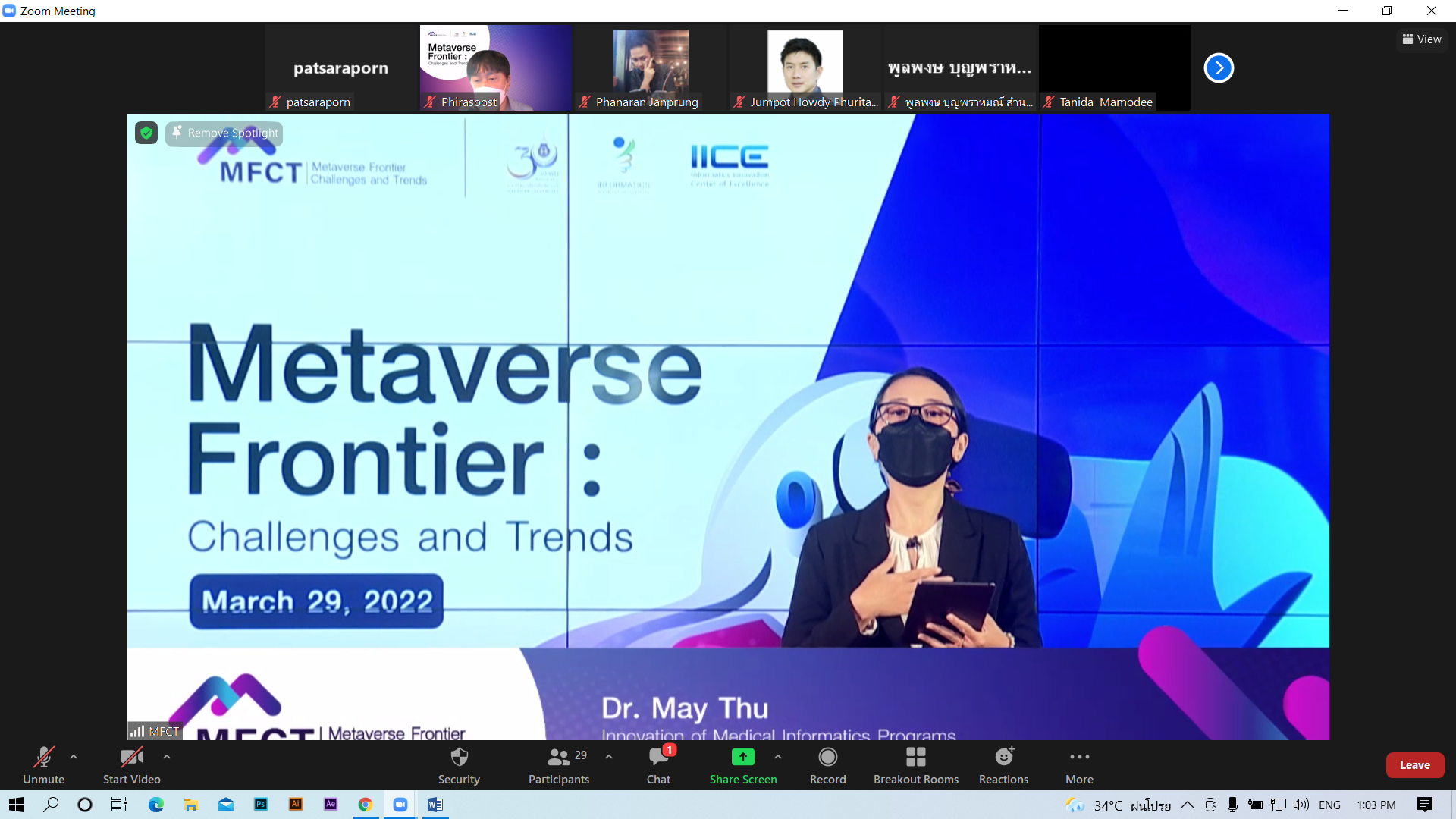Open video options arrow next to Start Video

pos(167,757)
